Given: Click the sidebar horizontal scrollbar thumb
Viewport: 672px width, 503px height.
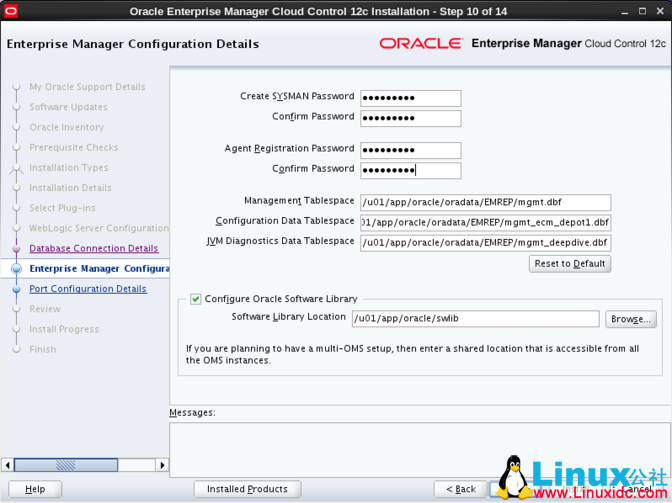Looking at the screenshot, I should pyautogui.click(x=66, y=465).
